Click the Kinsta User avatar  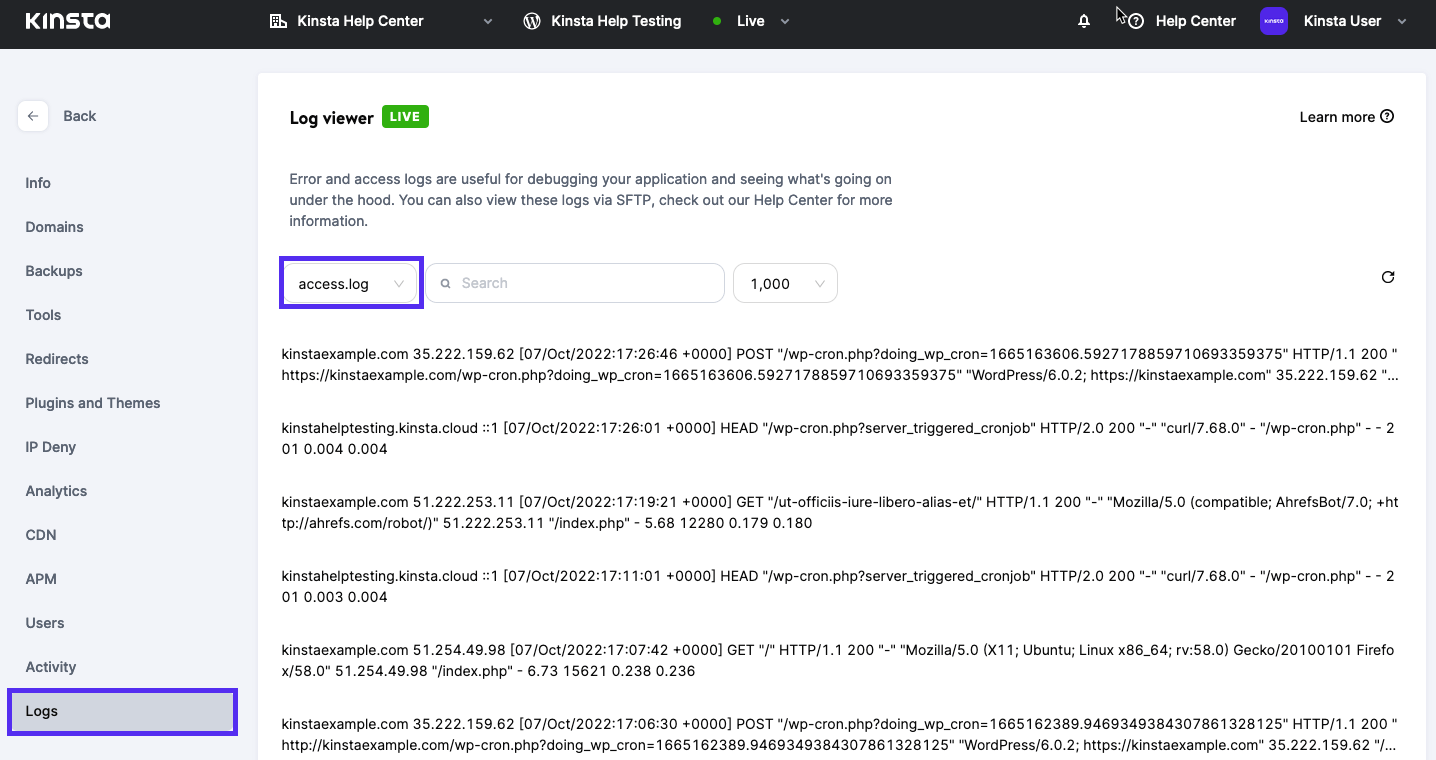tap(1273, 20)
